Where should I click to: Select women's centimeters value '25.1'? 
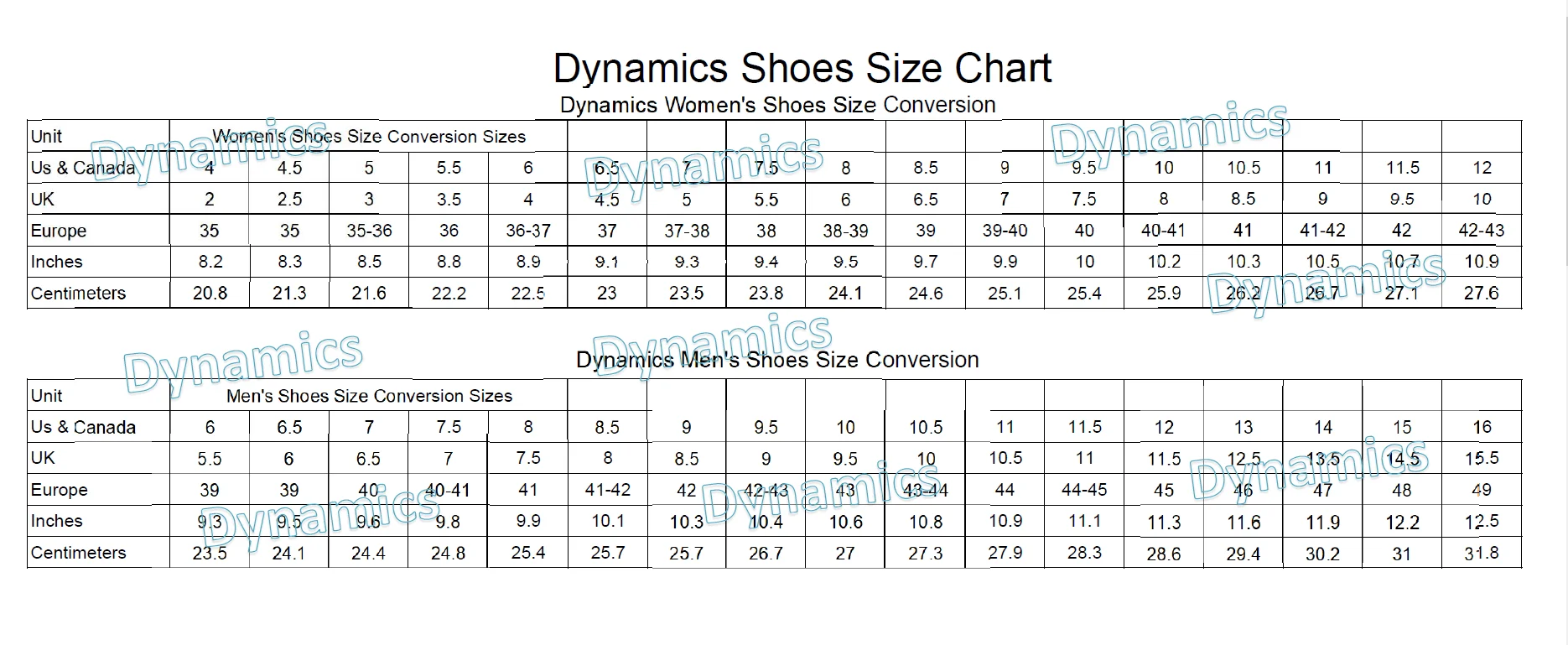1005,294
